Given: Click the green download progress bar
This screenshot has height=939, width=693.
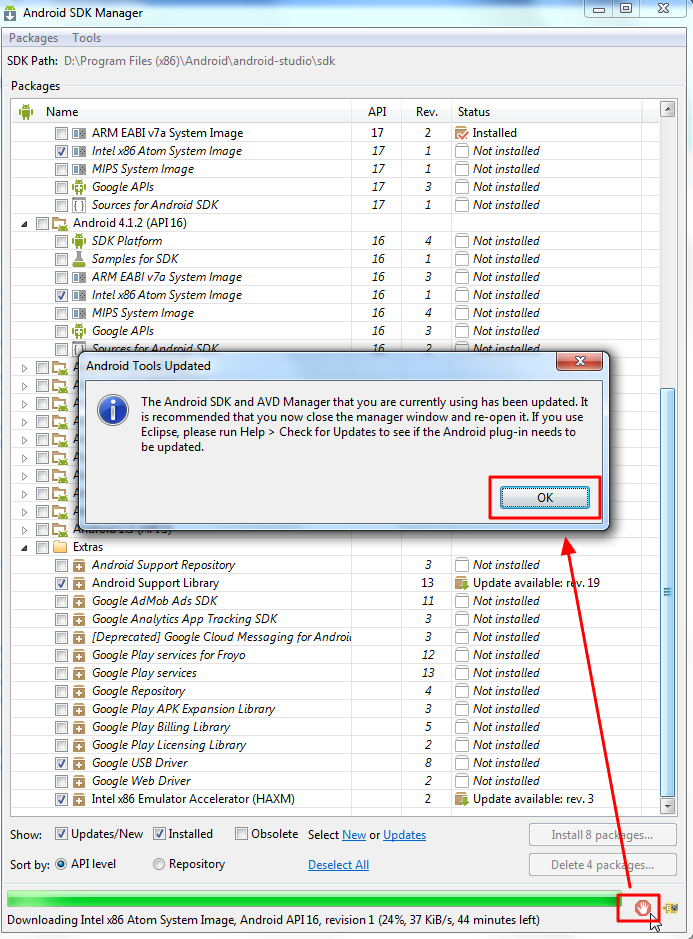Looking at the screenshot, I should 314,899.
